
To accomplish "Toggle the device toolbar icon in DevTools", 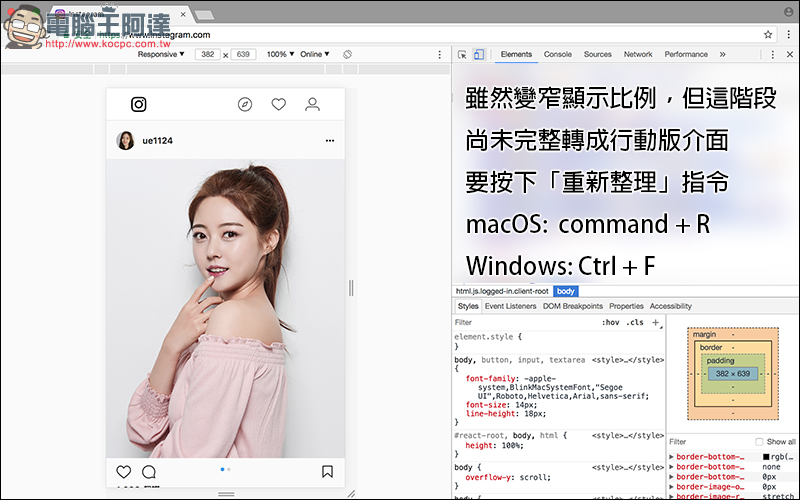I will click(479, 54).
